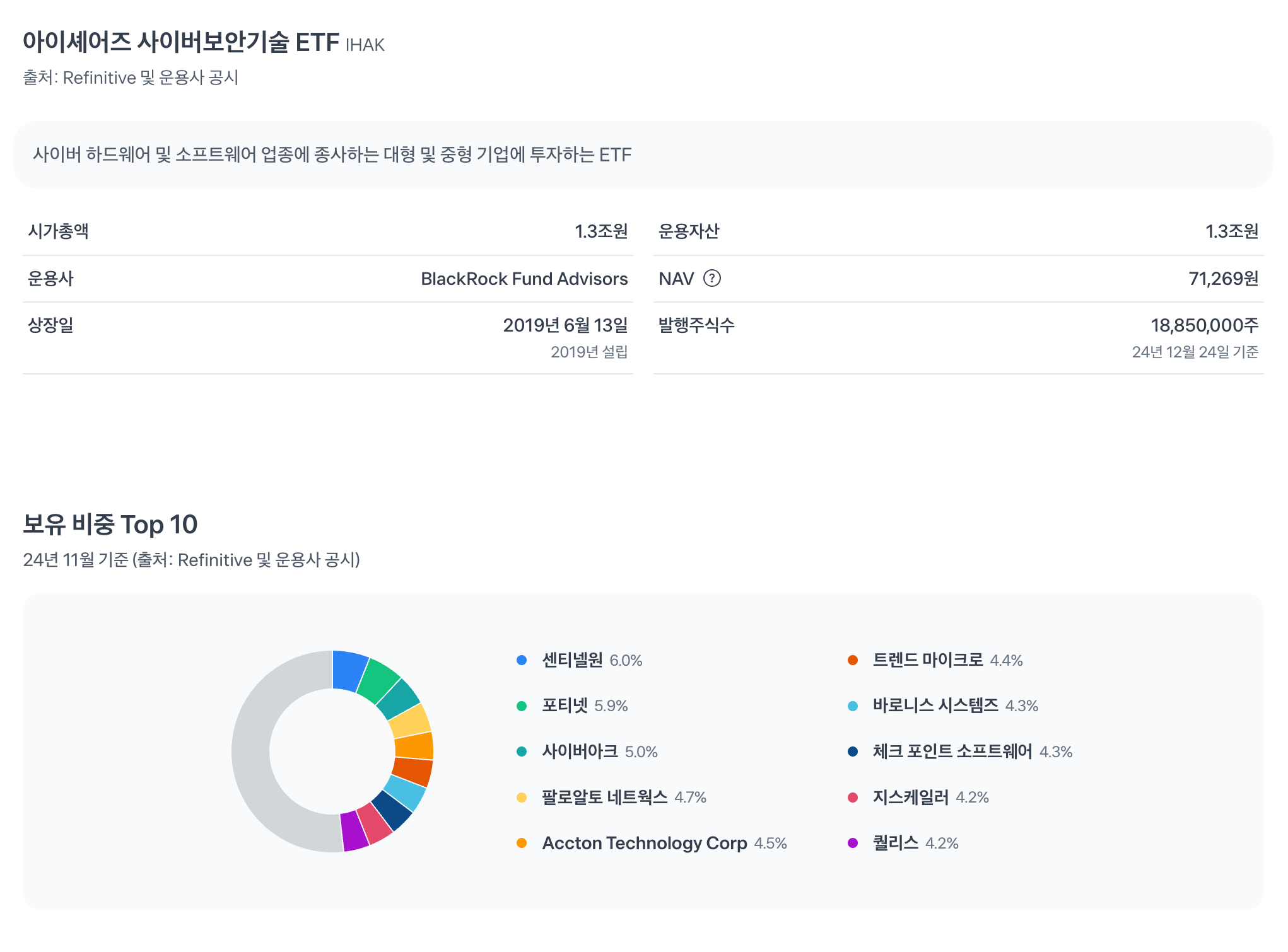Screen dimensions: 1288x952
Task: Click the BlackRock Fund Advisors value
Action: (524, 279)
